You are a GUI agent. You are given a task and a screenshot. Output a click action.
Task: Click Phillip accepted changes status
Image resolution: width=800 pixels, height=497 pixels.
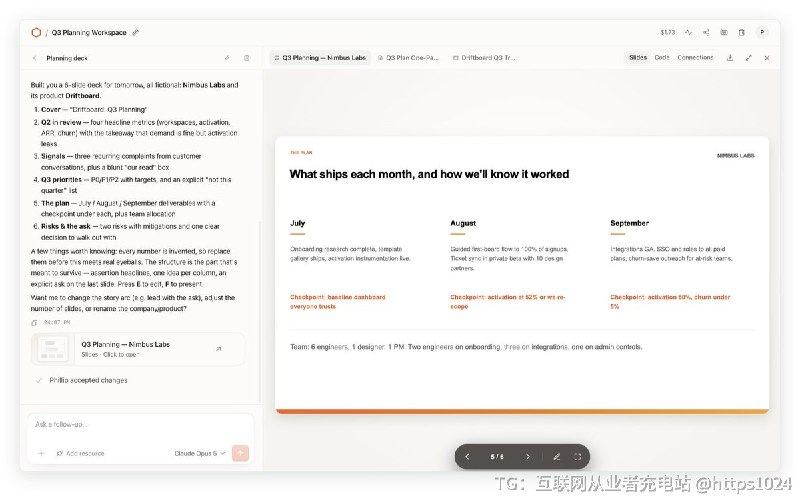(88, 380)
